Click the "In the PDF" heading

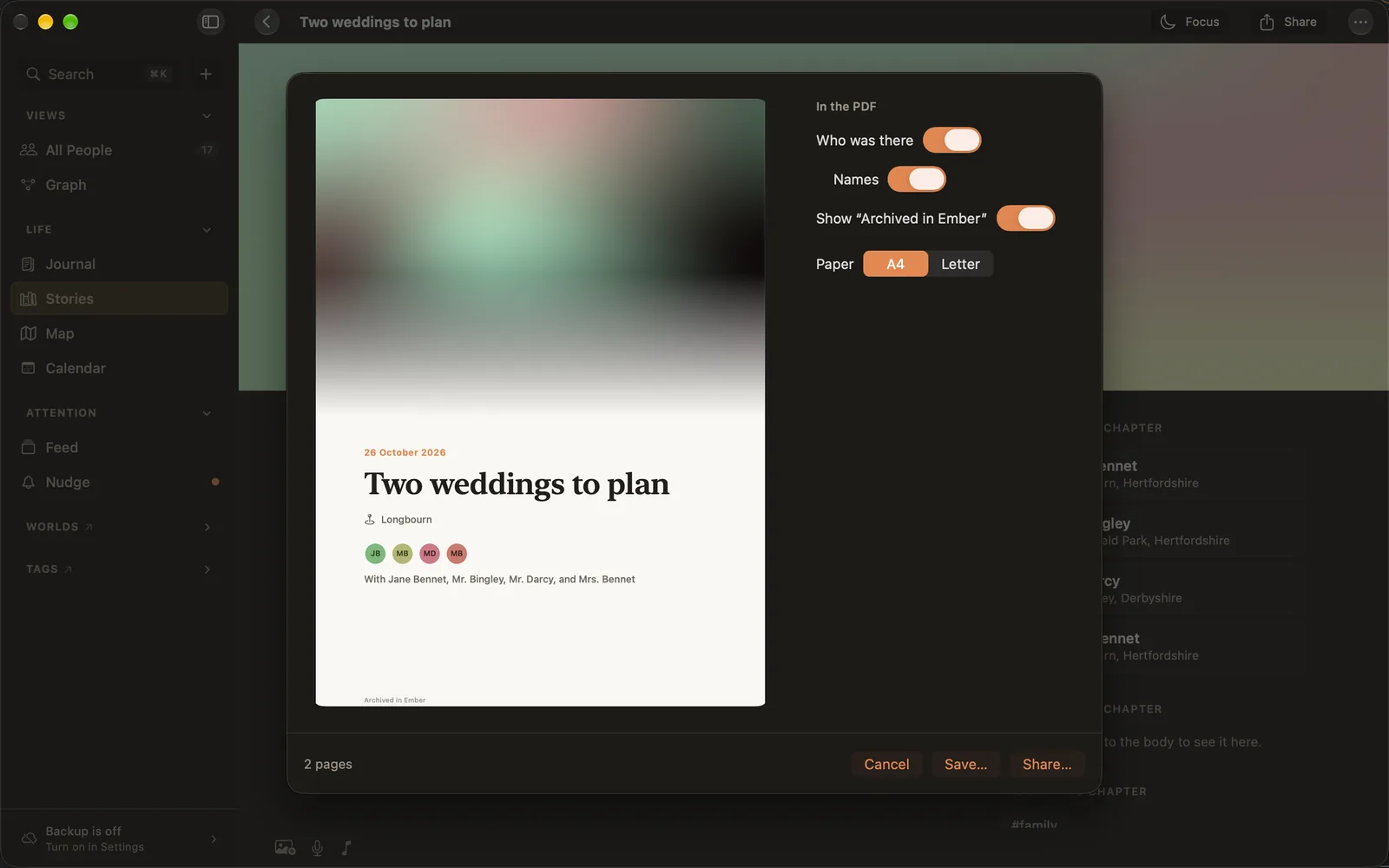click(846, 106)
